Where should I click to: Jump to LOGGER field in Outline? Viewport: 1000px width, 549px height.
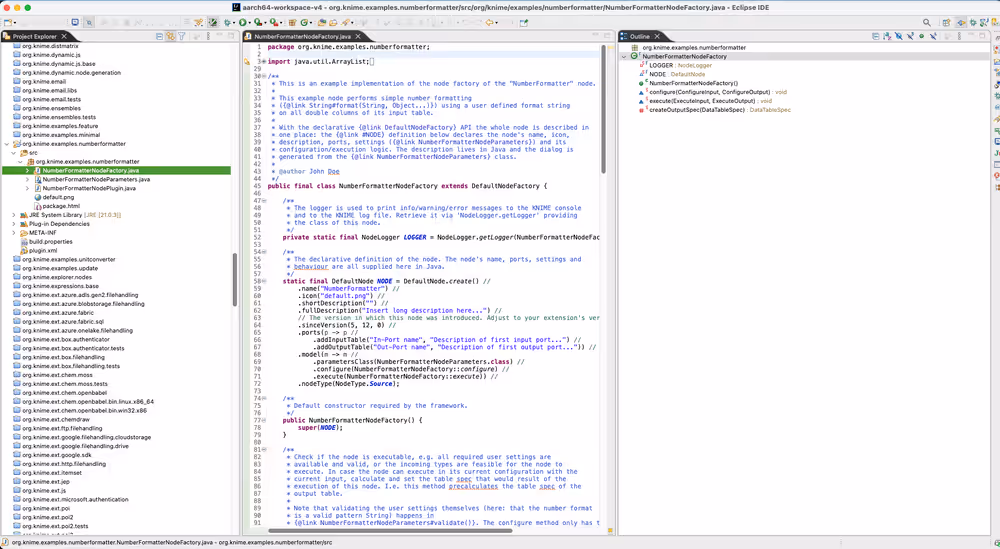click(676, 65)
